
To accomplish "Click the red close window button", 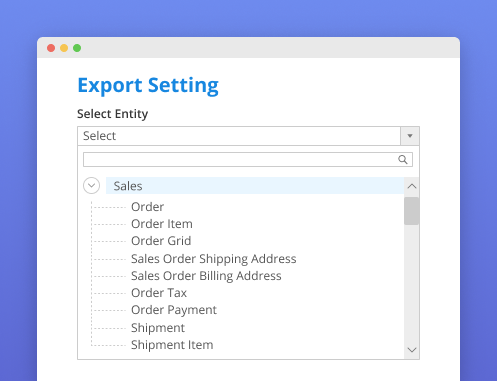I will coord(51,48).
